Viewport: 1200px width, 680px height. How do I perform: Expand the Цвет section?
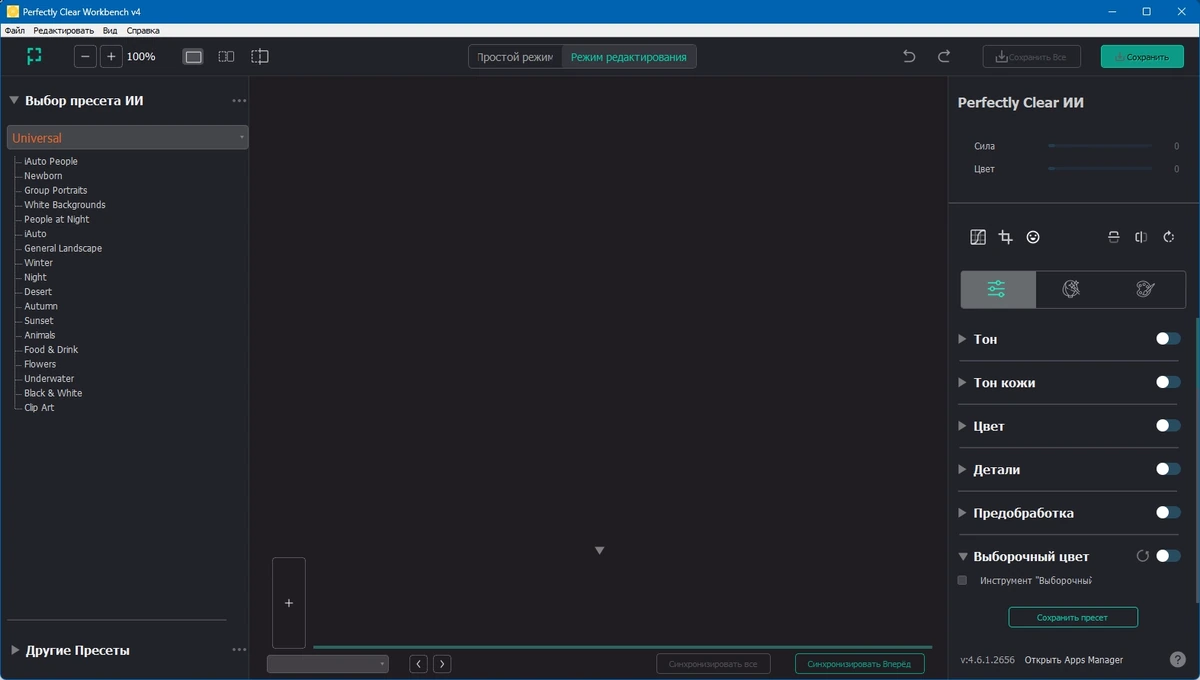tap(962, 426)
